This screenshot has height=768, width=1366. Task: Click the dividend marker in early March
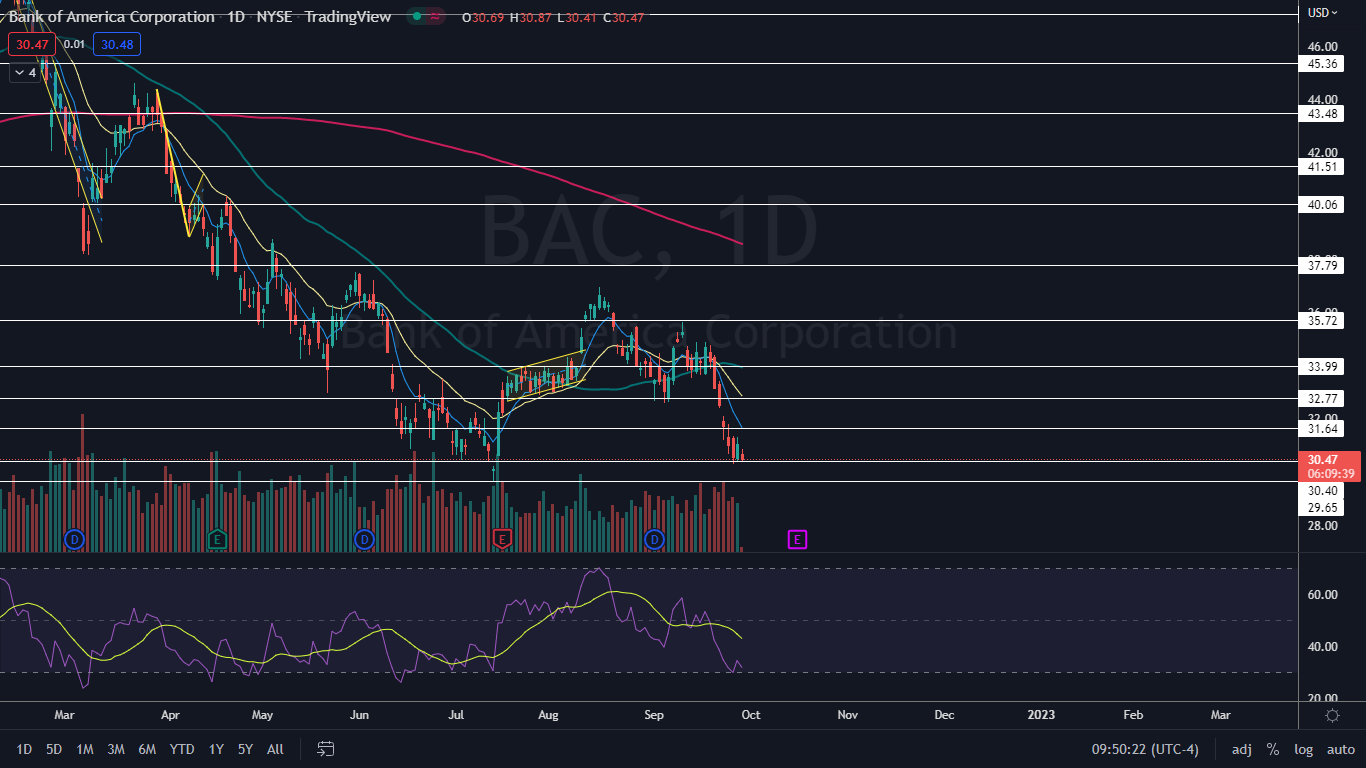point(73,540)
